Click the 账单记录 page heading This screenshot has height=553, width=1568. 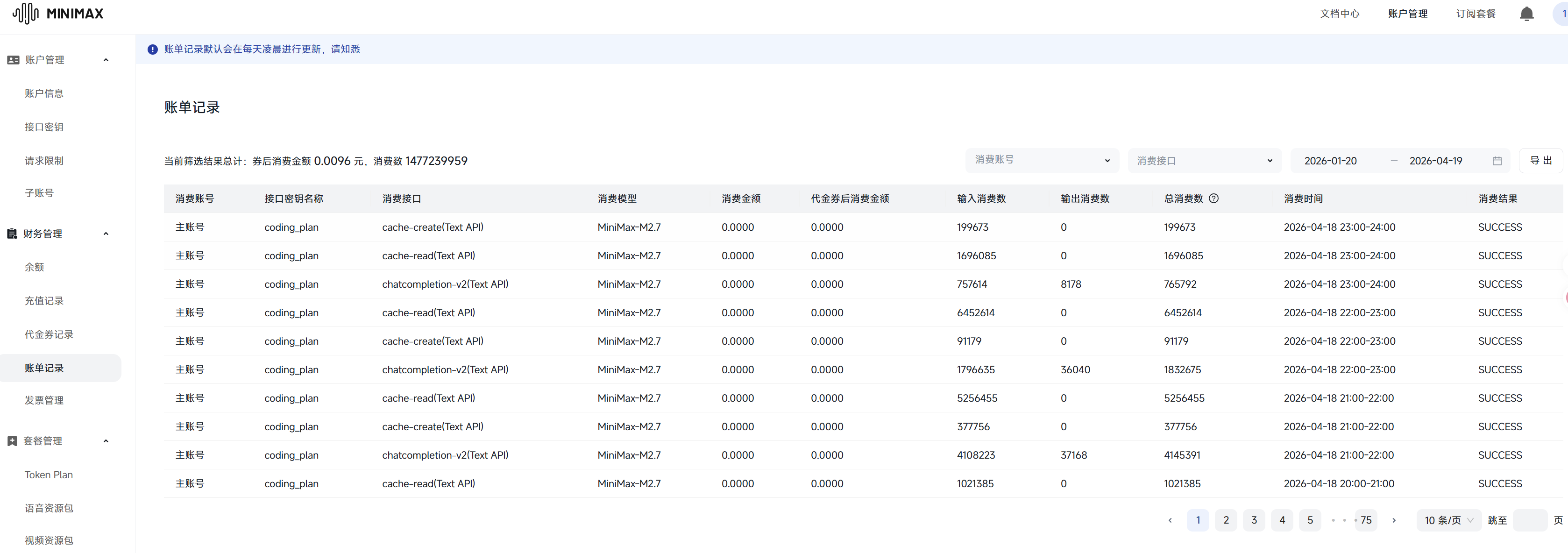(x=192, y=108)
